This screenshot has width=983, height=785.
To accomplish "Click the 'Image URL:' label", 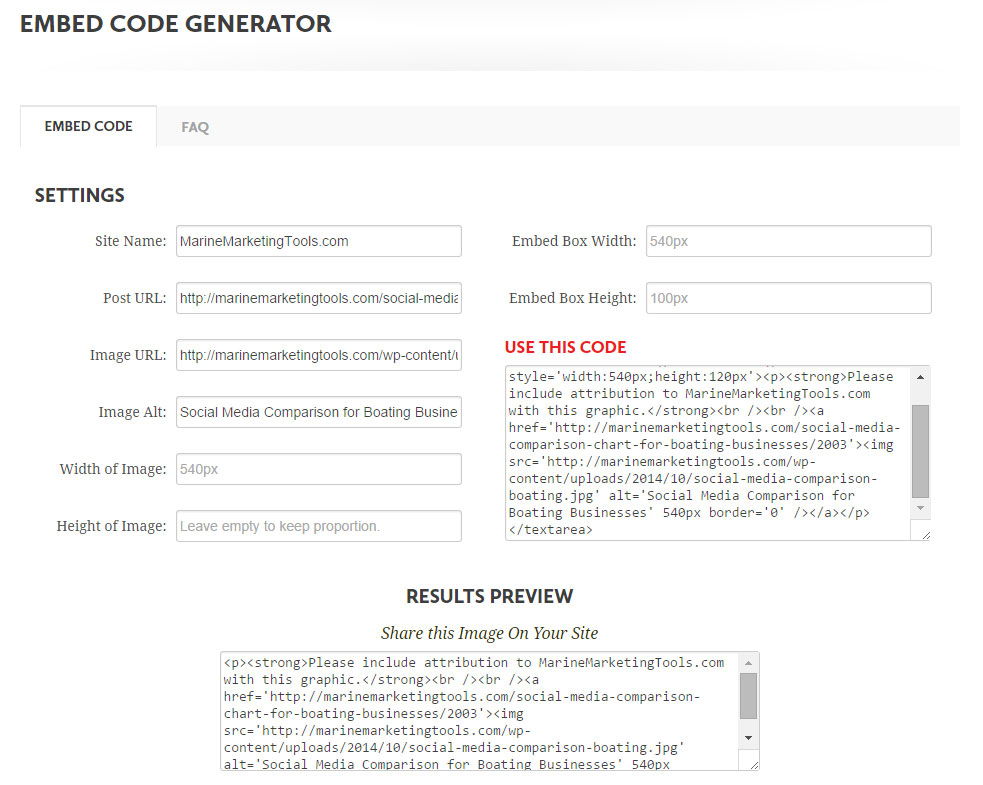I will (128, 355).
